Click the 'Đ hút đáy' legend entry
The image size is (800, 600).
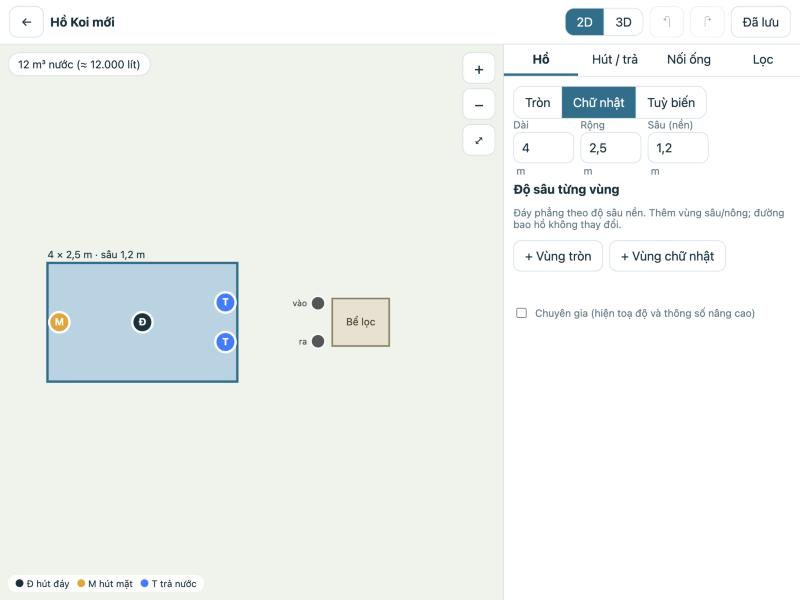[x=42, y=584]
